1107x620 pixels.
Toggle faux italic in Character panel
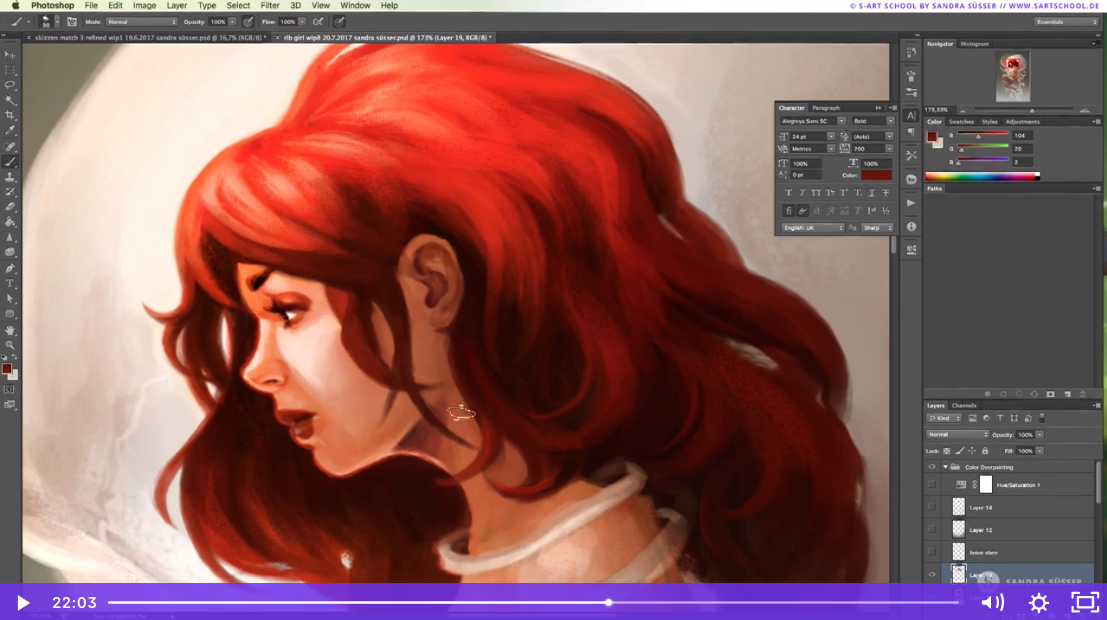tap(802, 192)
